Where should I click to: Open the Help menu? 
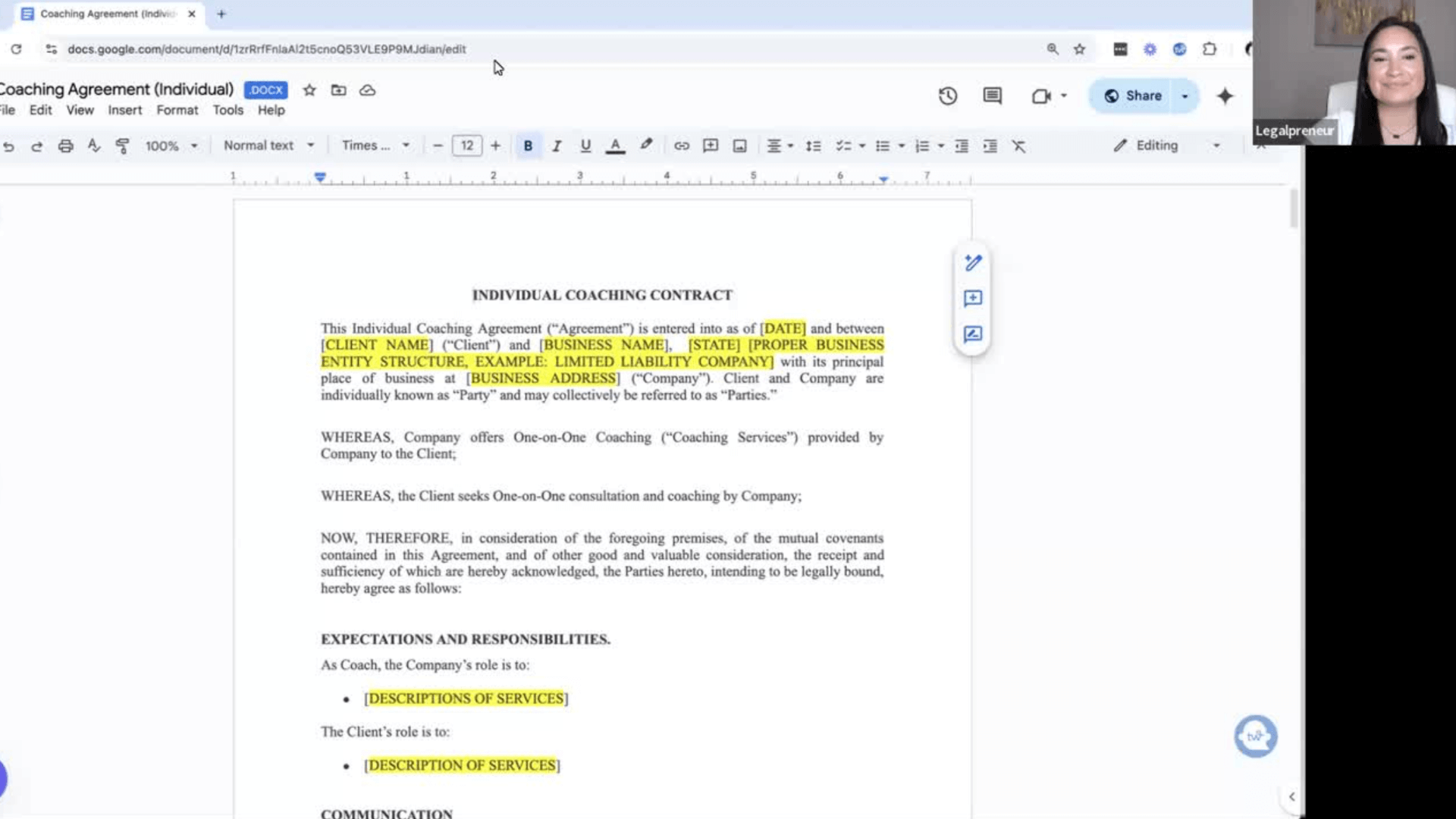click(x=271, y=110)
